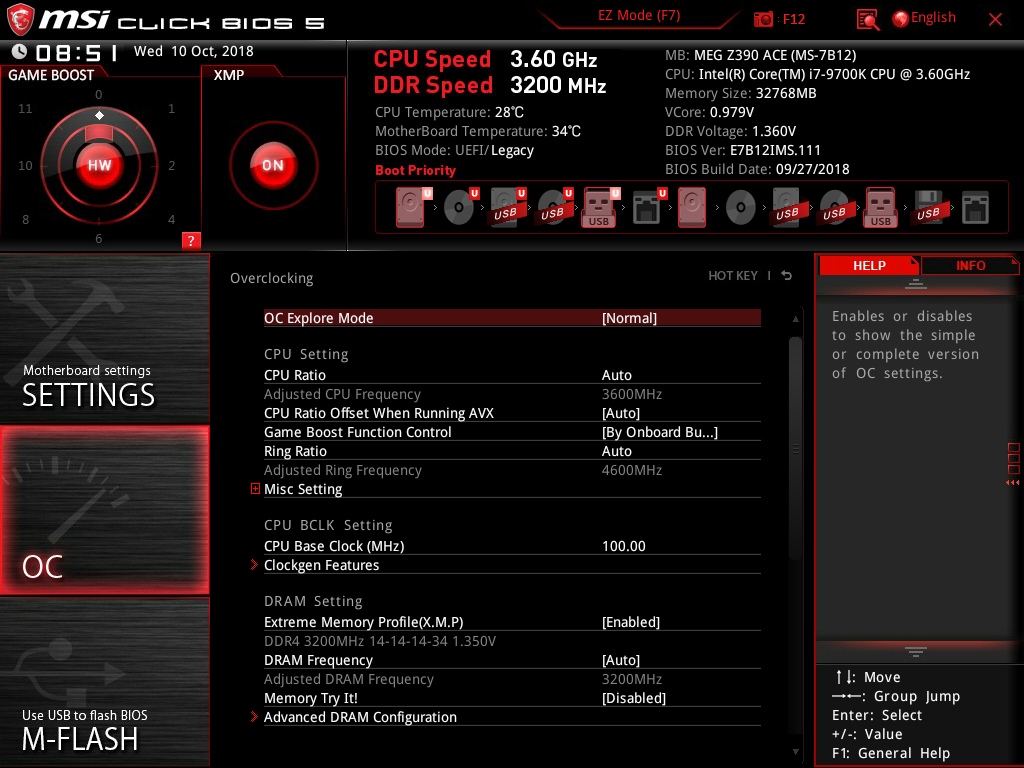Expand the Misc Setting plus icon
The width and height of the screenshot is (1024, 768).
click(x=255, y=488)
